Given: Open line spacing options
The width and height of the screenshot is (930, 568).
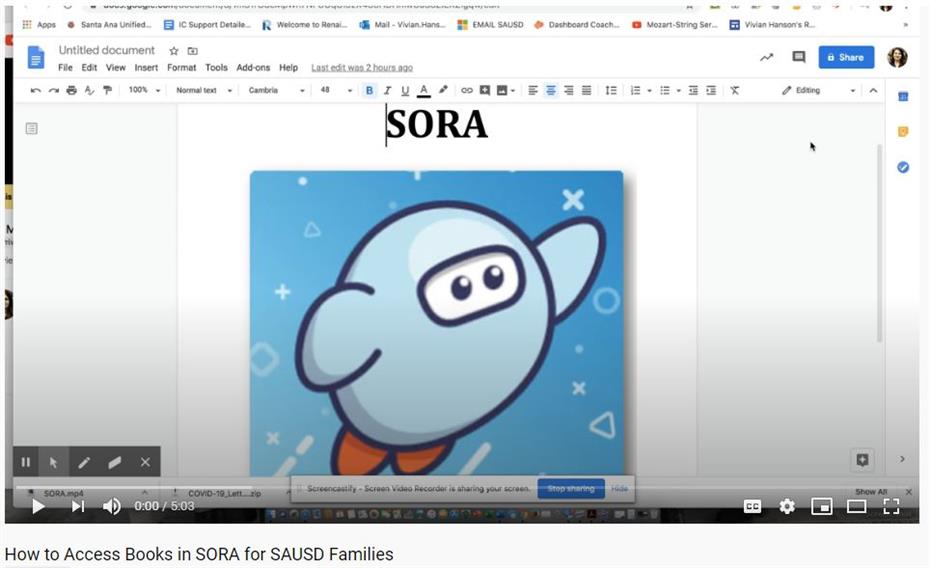Looking at the screenshot, I should (x=611, y=91).
